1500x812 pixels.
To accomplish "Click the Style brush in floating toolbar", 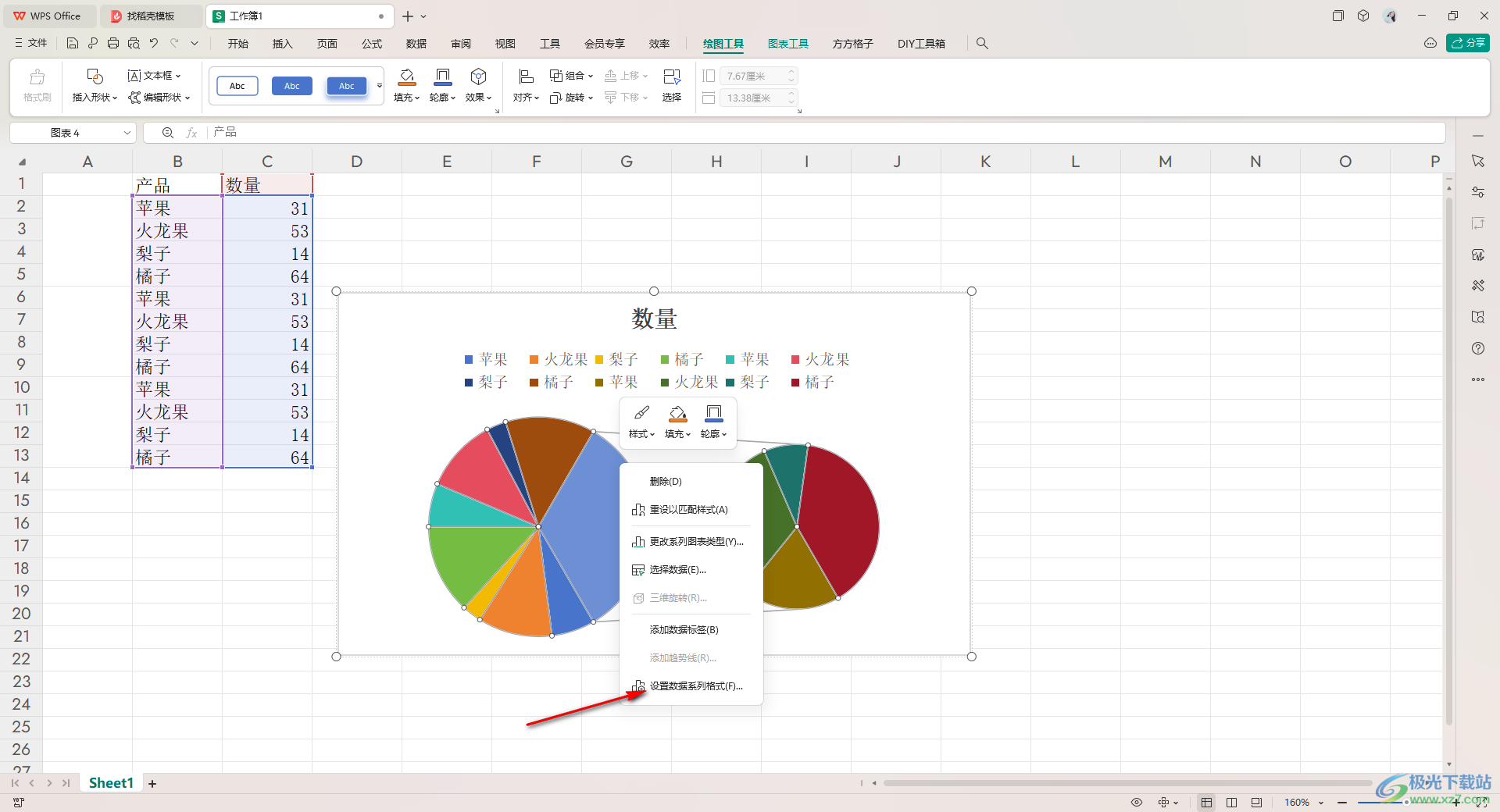I will 641,412.
